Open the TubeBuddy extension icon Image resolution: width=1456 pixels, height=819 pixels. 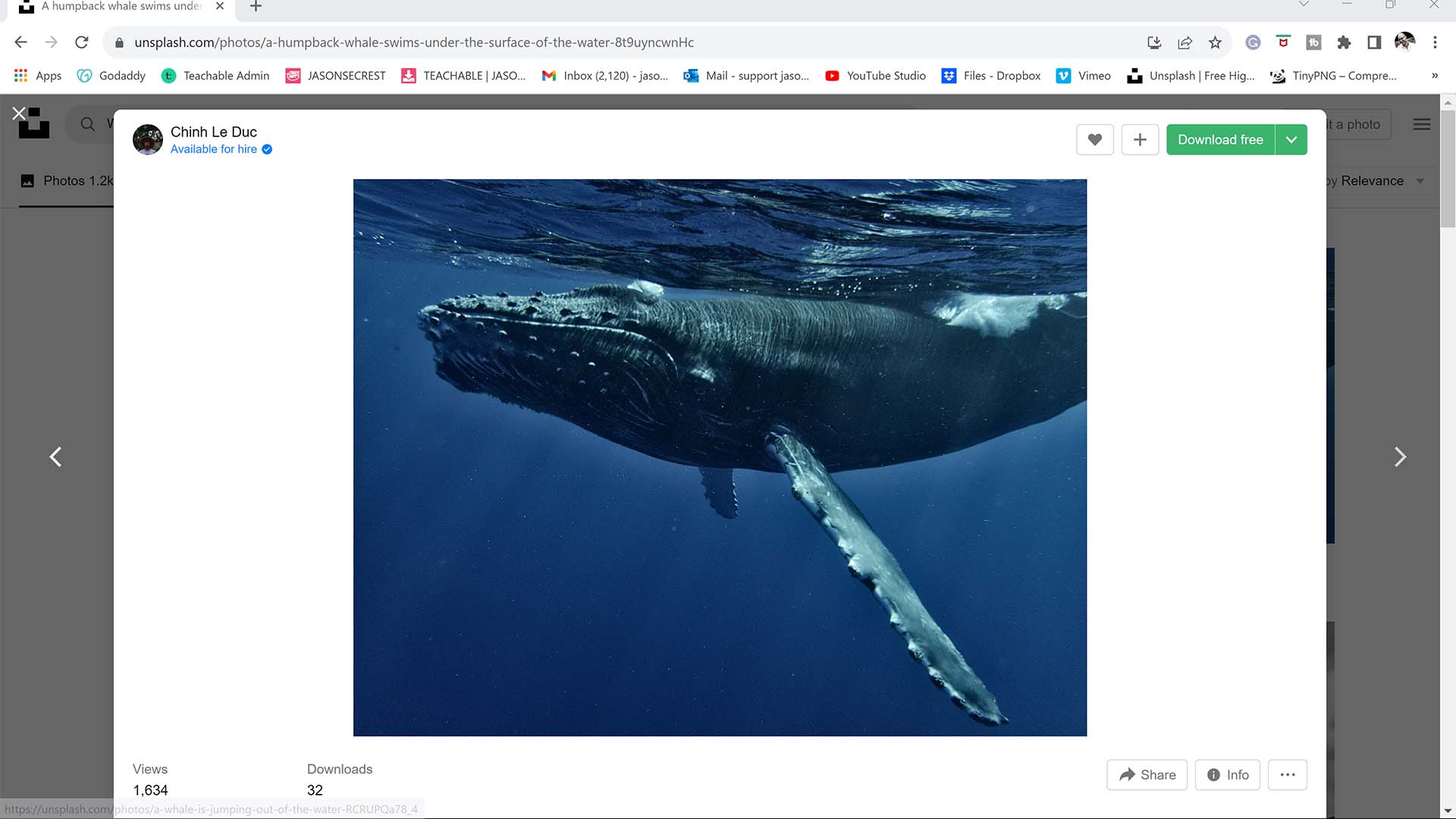[1313, 42]
